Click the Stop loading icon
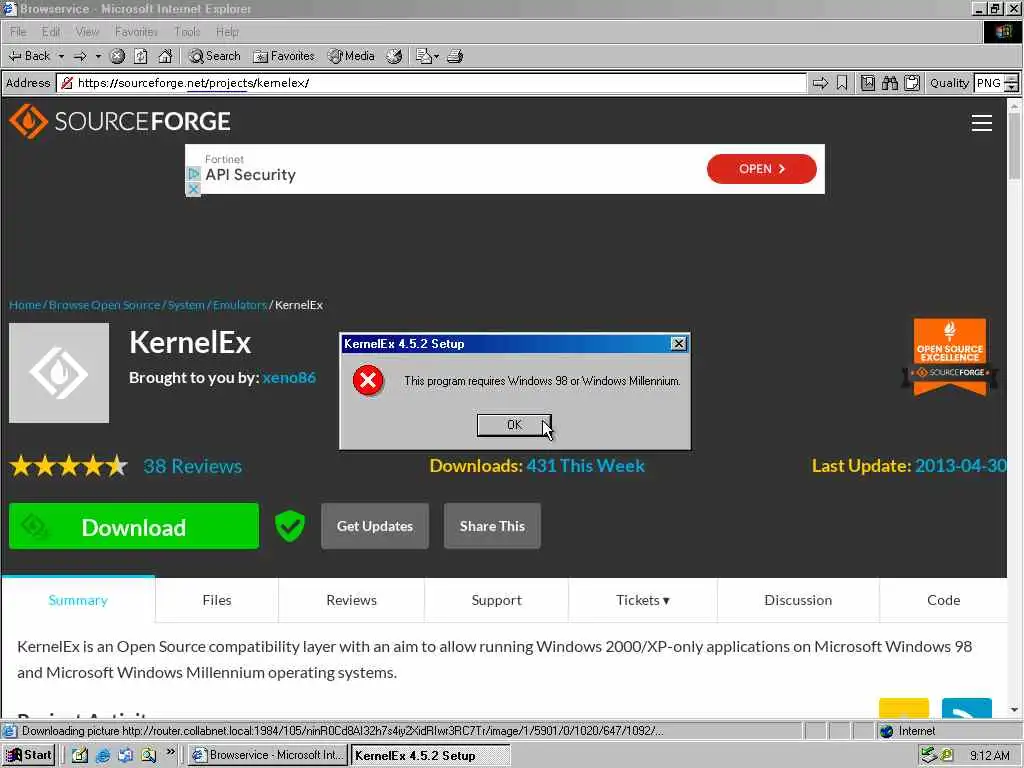1024x768 pixels. pyautogui.click(x=118, y=56)
